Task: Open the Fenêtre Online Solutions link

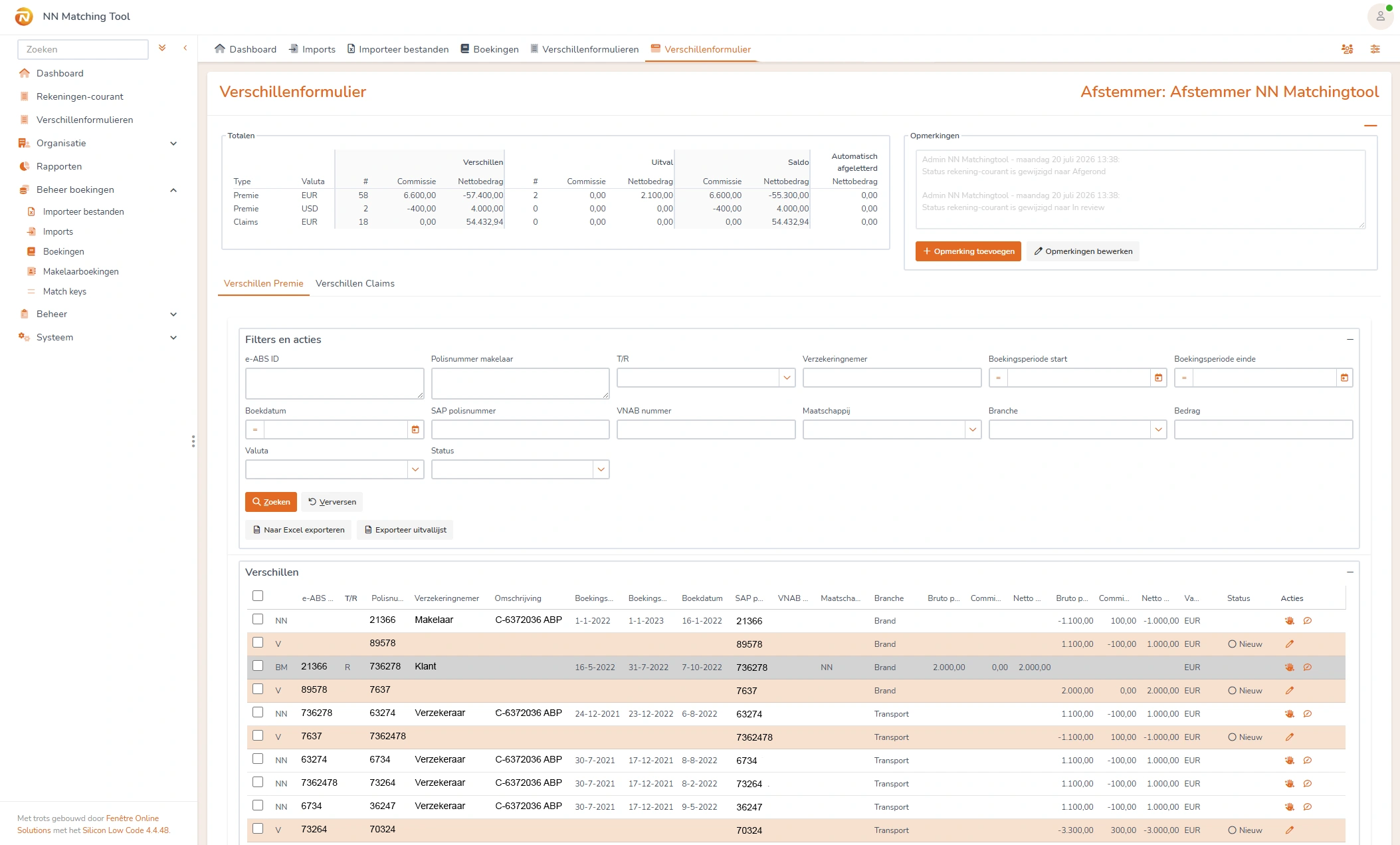Action: 132,818
